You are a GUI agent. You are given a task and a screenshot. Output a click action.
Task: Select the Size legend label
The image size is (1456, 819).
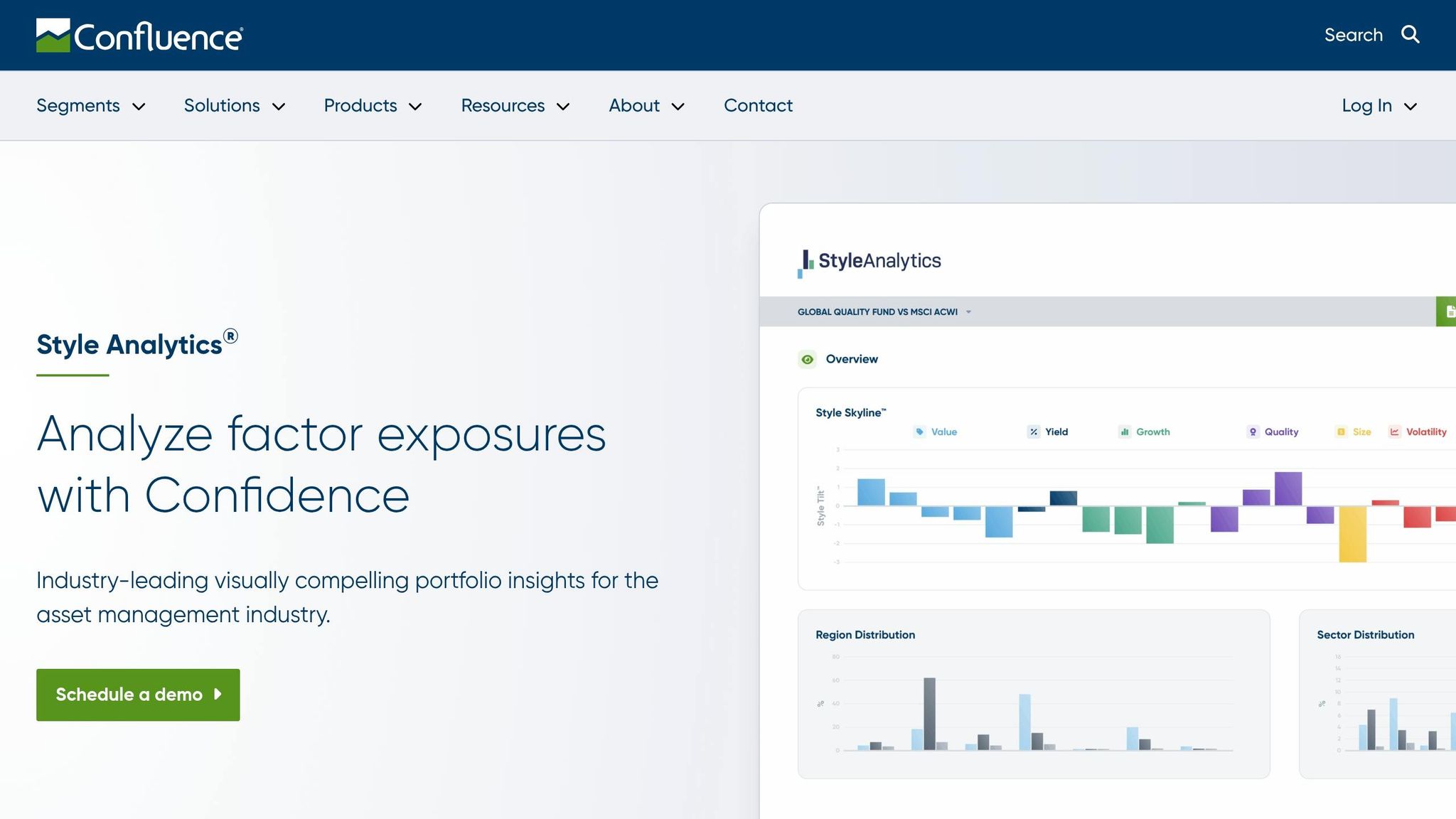click(1362, 432)
